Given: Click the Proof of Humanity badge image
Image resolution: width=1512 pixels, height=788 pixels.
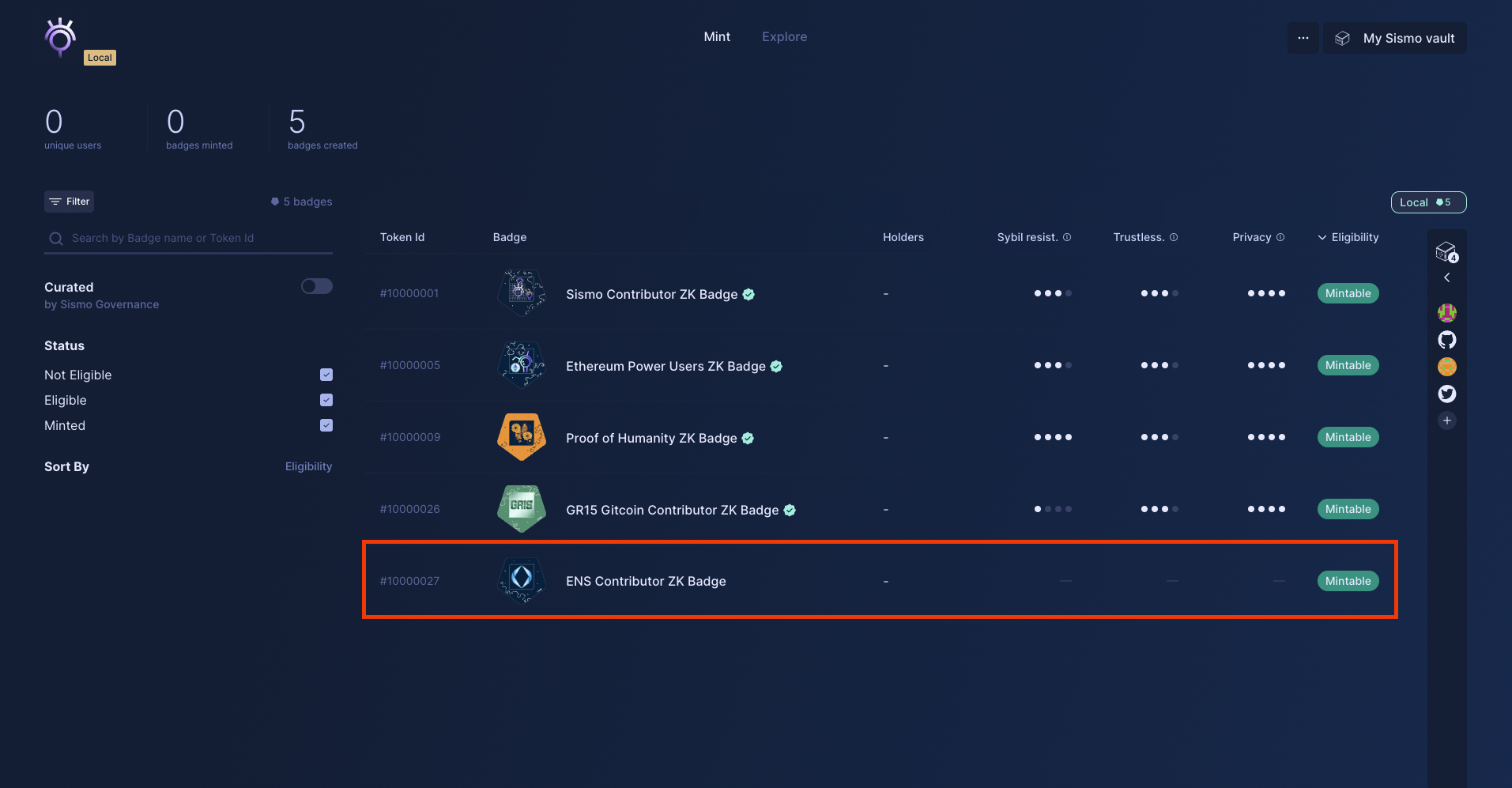Looking at the screenshot, I should (x=522, y=436).
